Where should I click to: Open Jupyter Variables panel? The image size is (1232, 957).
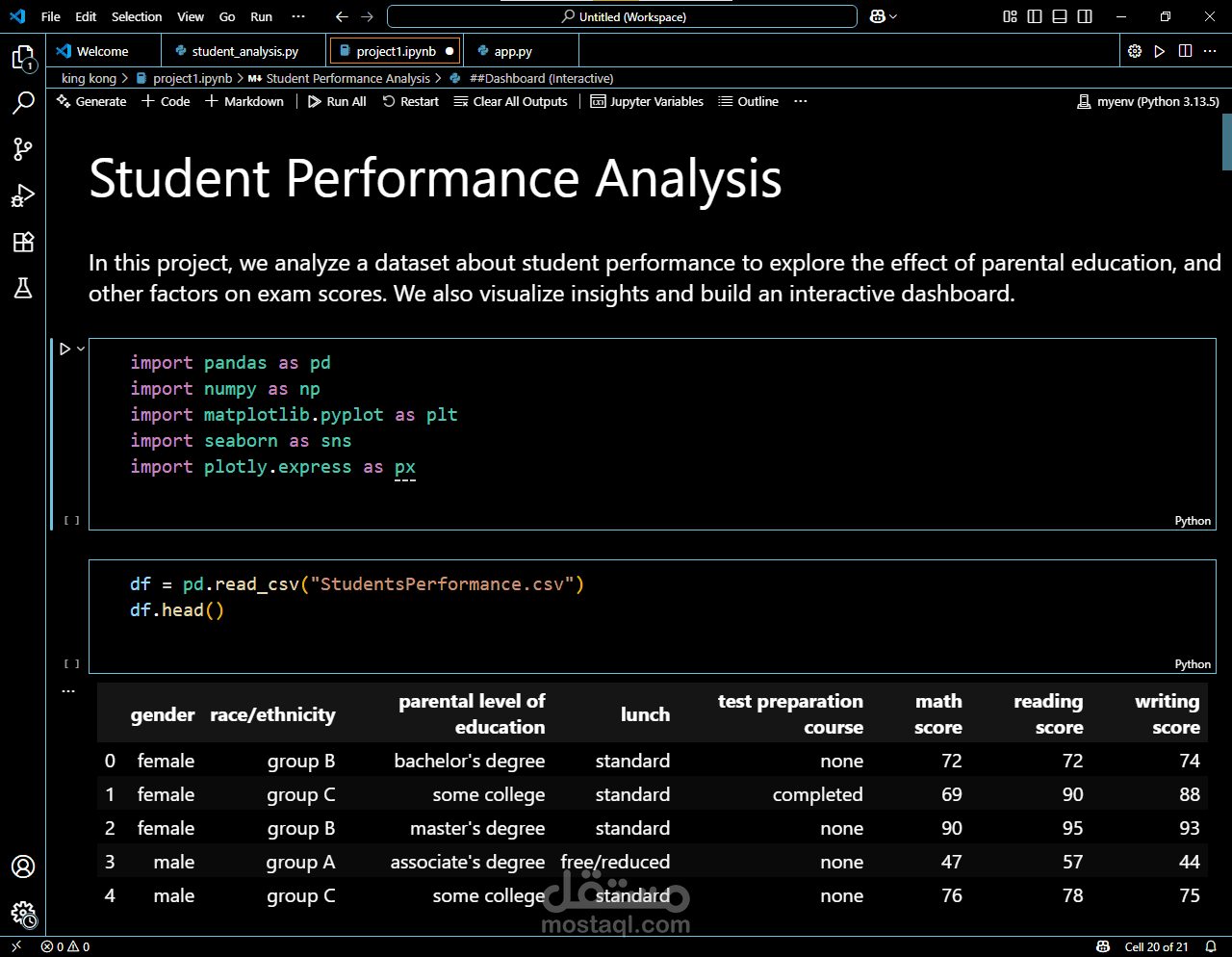[x=647, y=101]
